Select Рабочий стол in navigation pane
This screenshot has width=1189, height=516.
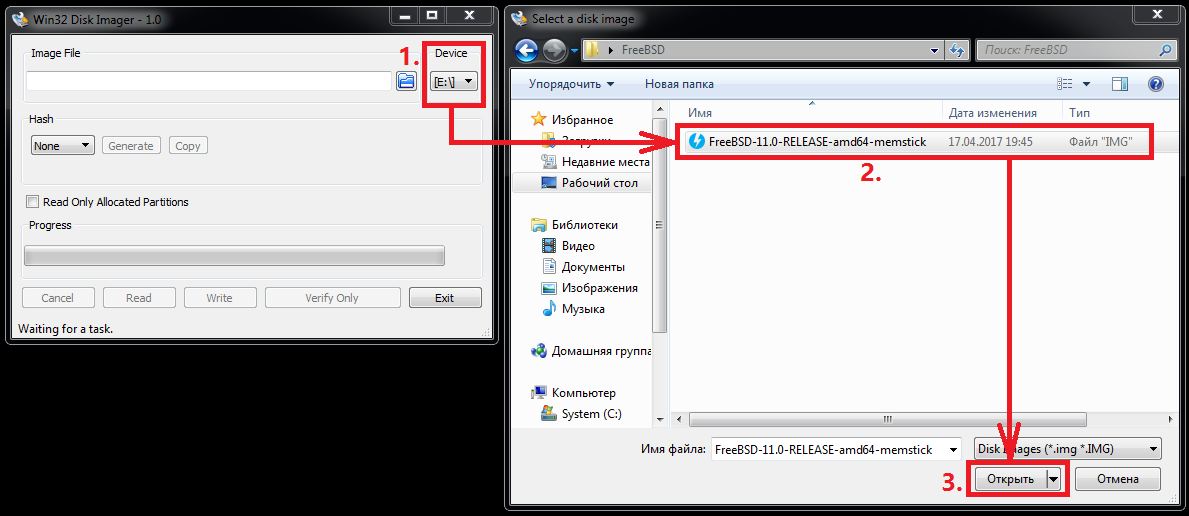coord(599,183)
